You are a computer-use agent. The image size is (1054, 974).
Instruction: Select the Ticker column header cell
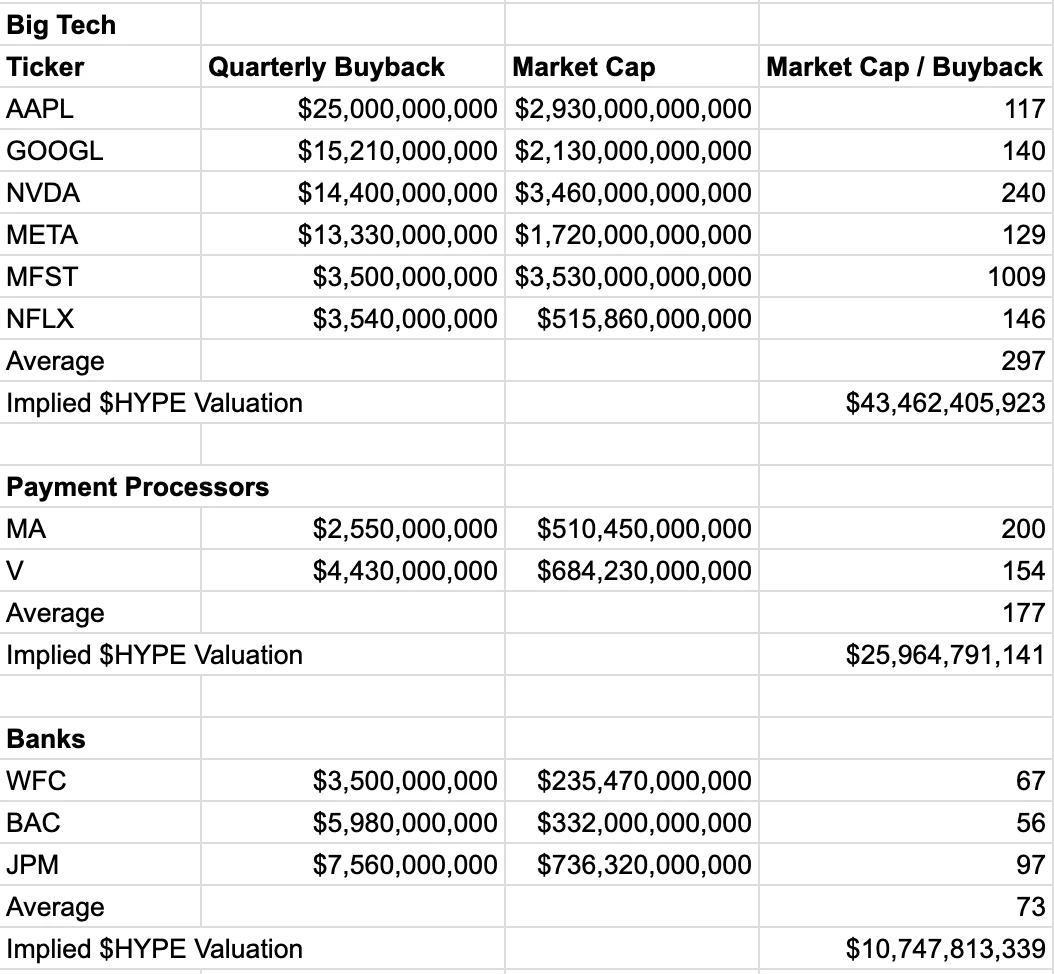tap(45, 67)
